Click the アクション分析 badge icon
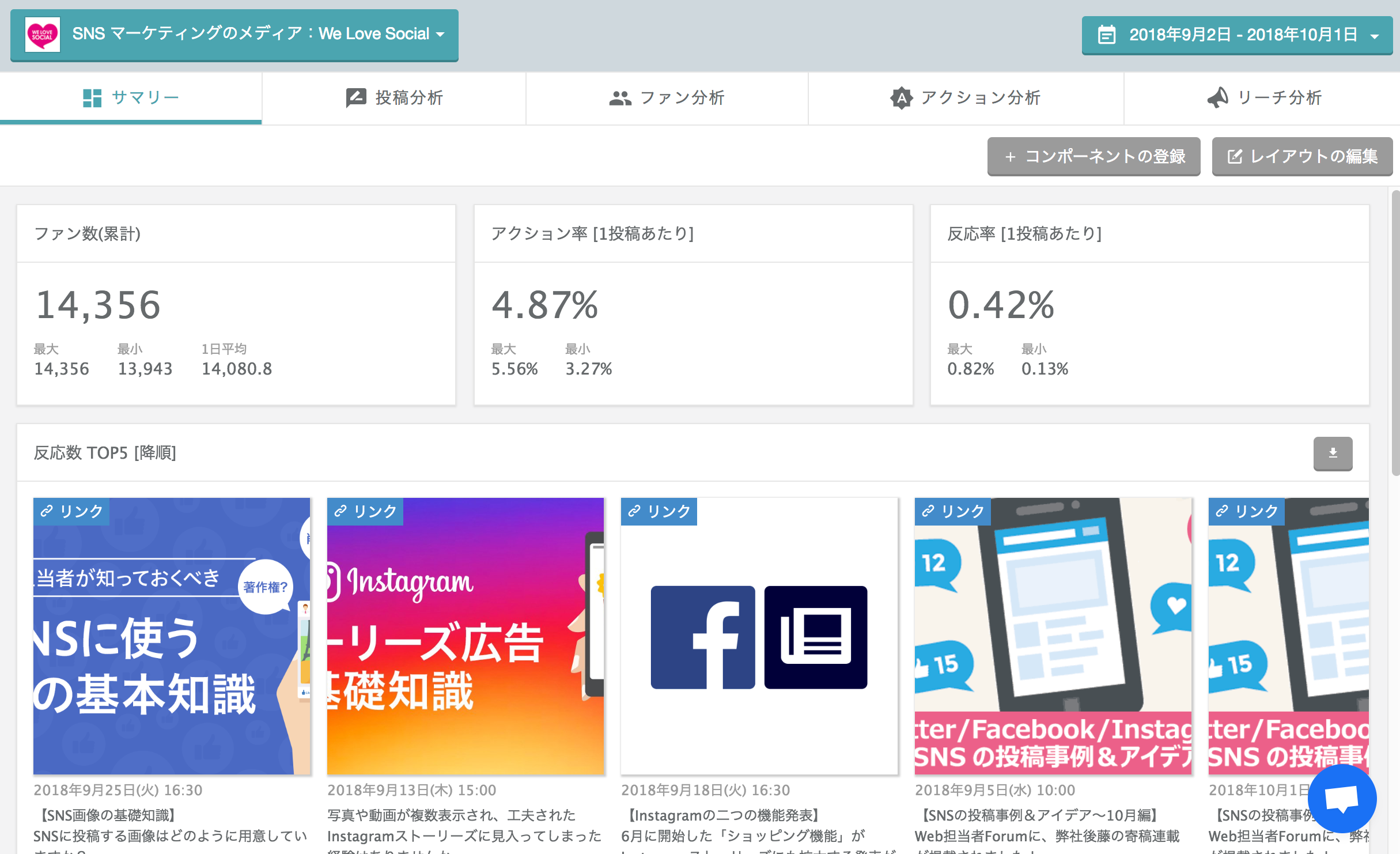The height and width of the screenshot is (854, 1400). pyautogui.click(x=901, y=98)
